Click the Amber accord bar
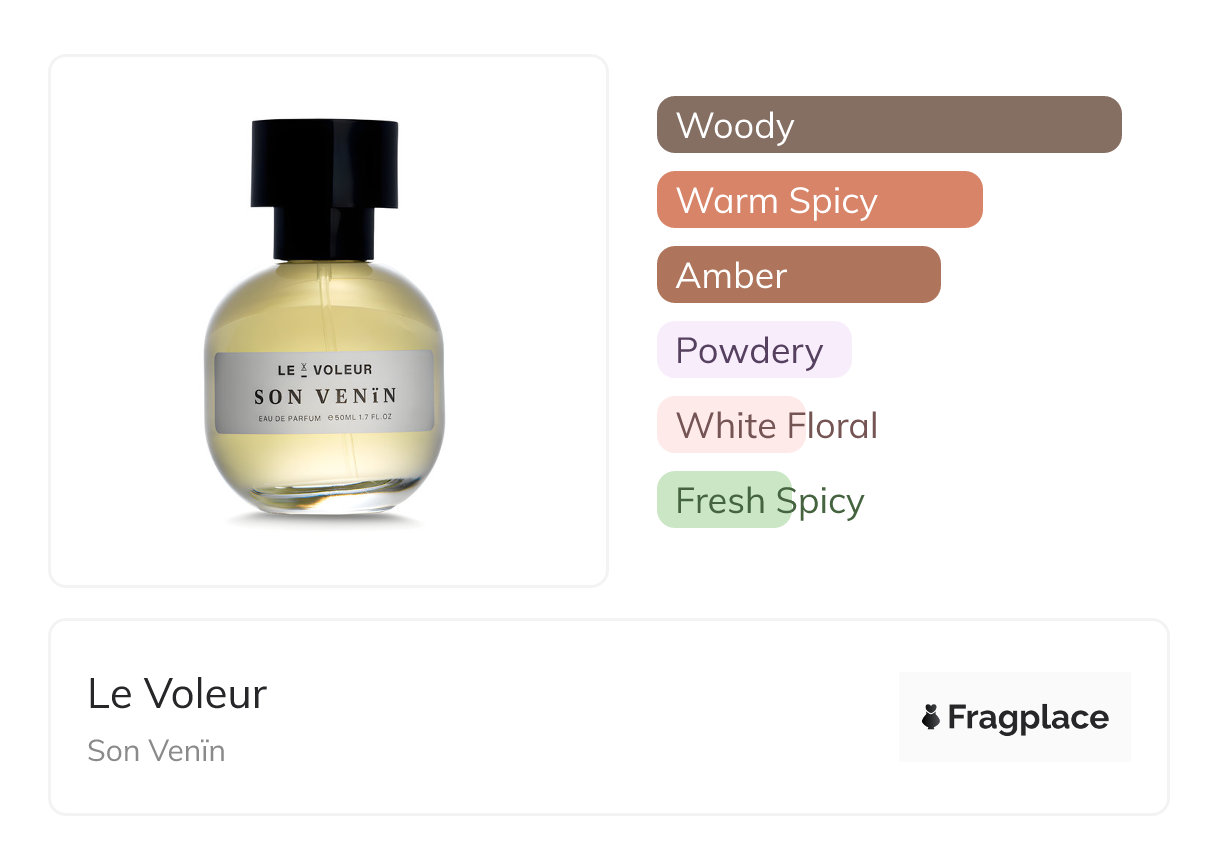Viewport: 1218px width, 864px height. [799, 275]
